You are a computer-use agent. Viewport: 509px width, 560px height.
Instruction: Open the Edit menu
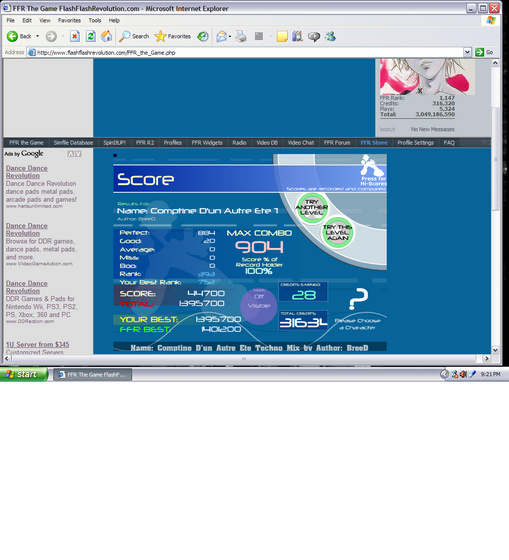27,20
